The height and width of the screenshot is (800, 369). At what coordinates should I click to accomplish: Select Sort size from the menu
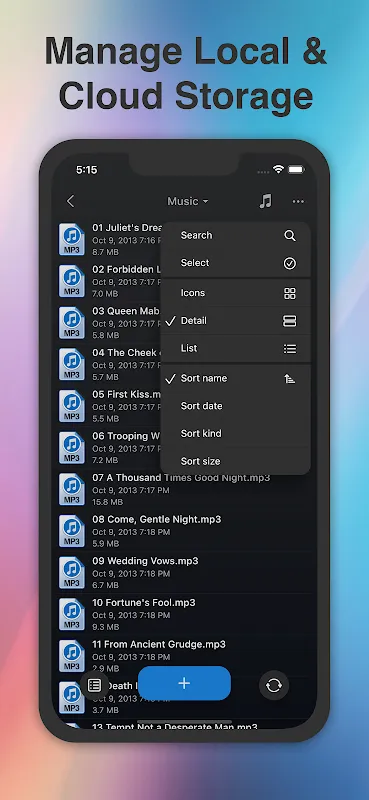click(235, 461)
